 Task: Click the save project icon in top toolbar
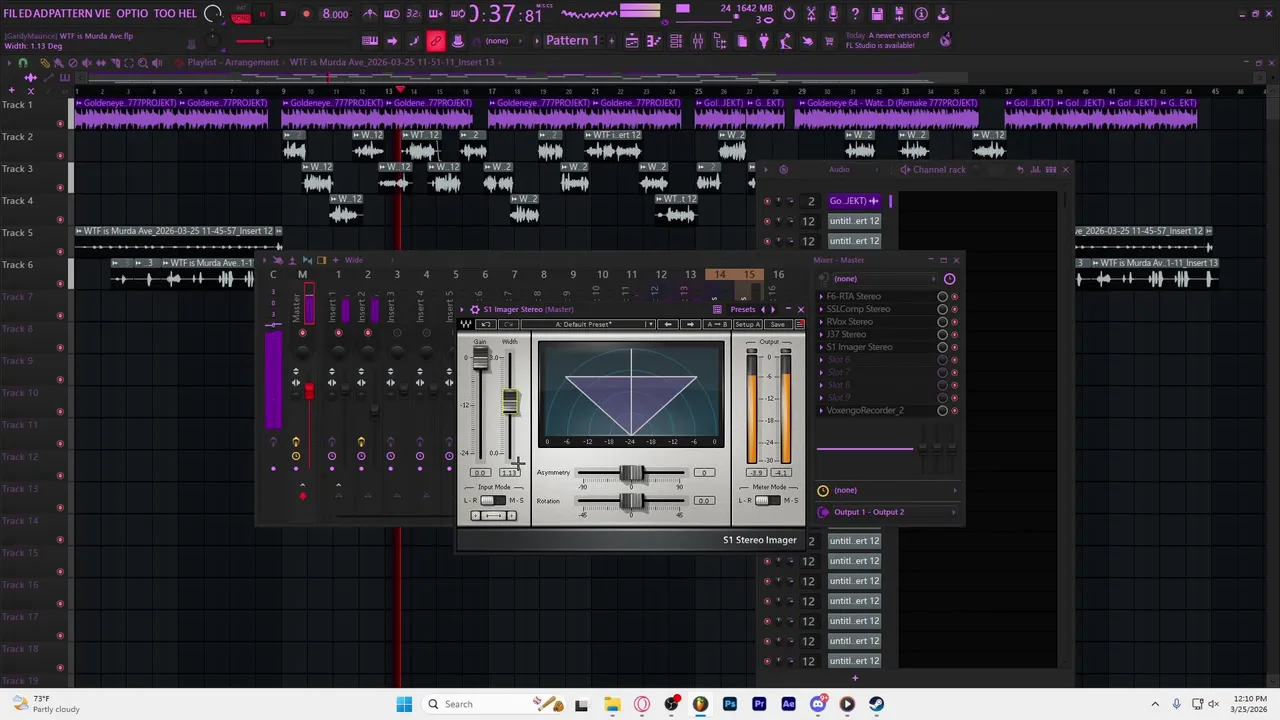(877, 14)
